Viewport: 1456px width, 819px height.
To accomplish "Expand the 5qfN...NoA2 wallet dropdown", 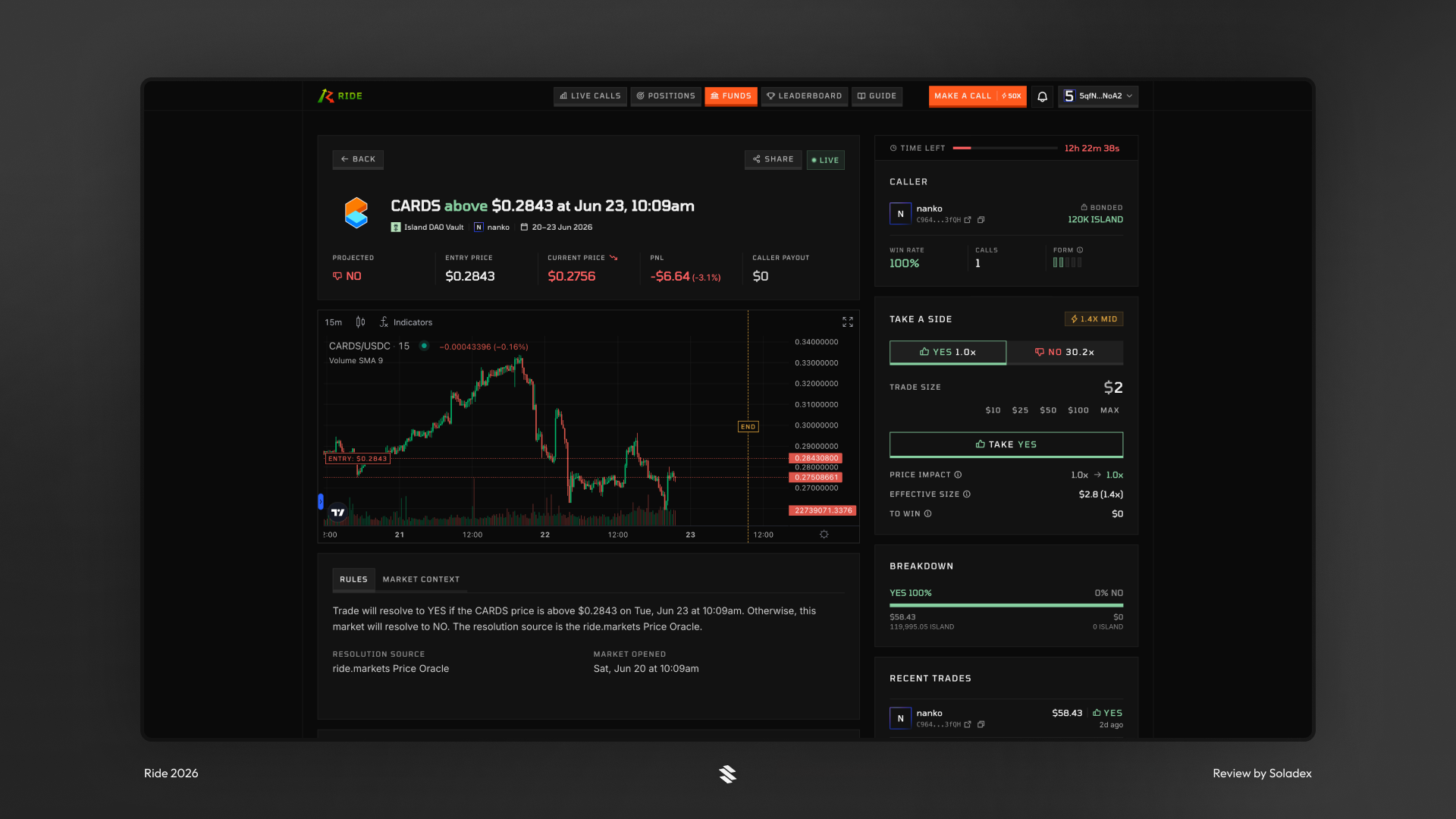I will click(x=1098, y=96).
